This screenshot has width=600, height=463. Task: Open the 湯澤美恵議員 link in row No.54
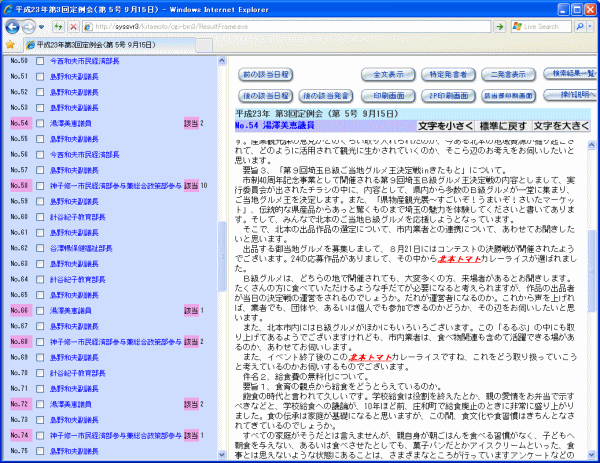pos(71,123)
